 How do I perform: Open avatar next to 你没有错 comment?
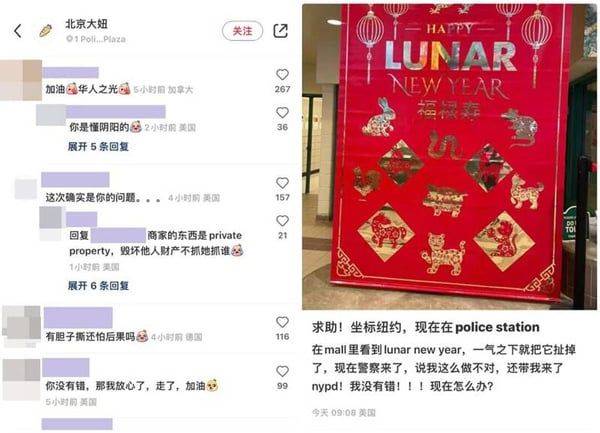21,379
